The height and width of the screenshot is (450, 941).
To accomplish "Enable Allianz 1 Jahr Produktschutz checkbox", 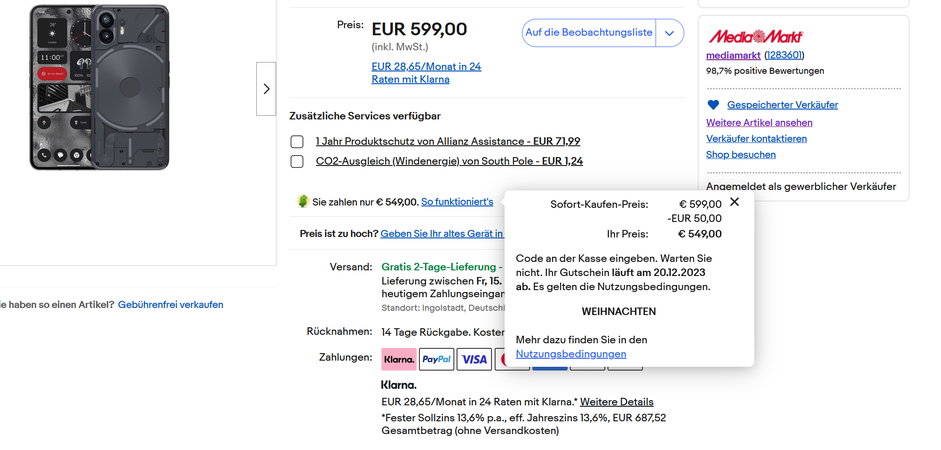I will click(297, 142).
